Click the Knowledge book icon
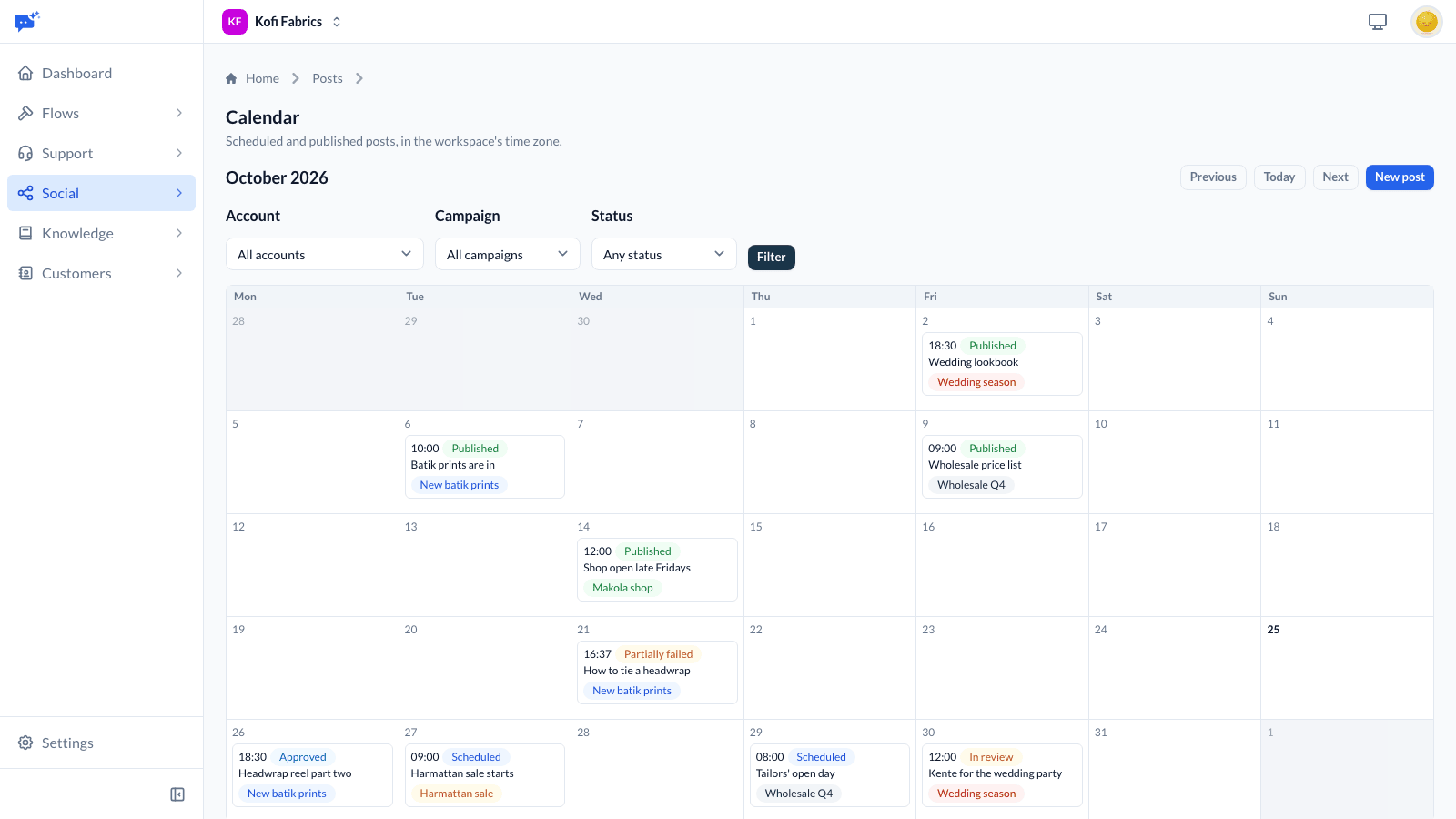 point(25,233)
